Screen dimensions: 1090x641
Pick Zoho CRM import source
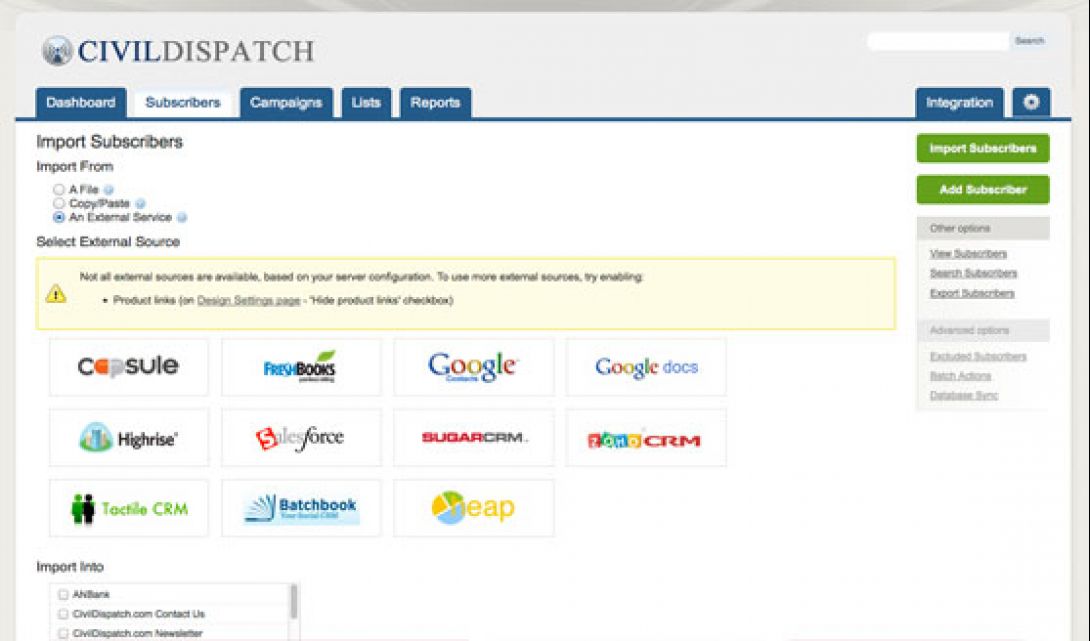646,437
